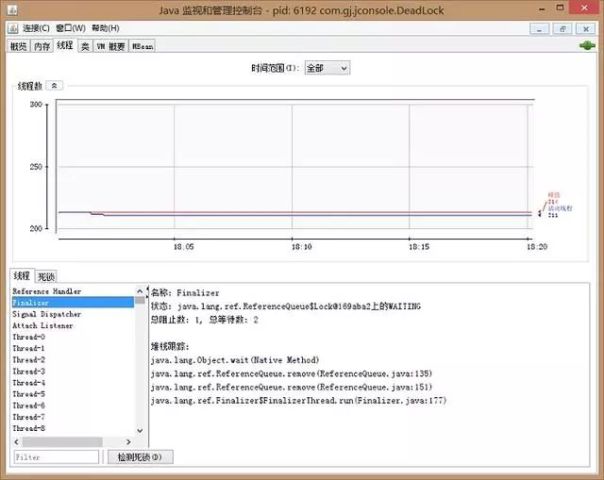
Task: Click the 总阻止数 statistics line
Action: [204, 320]
